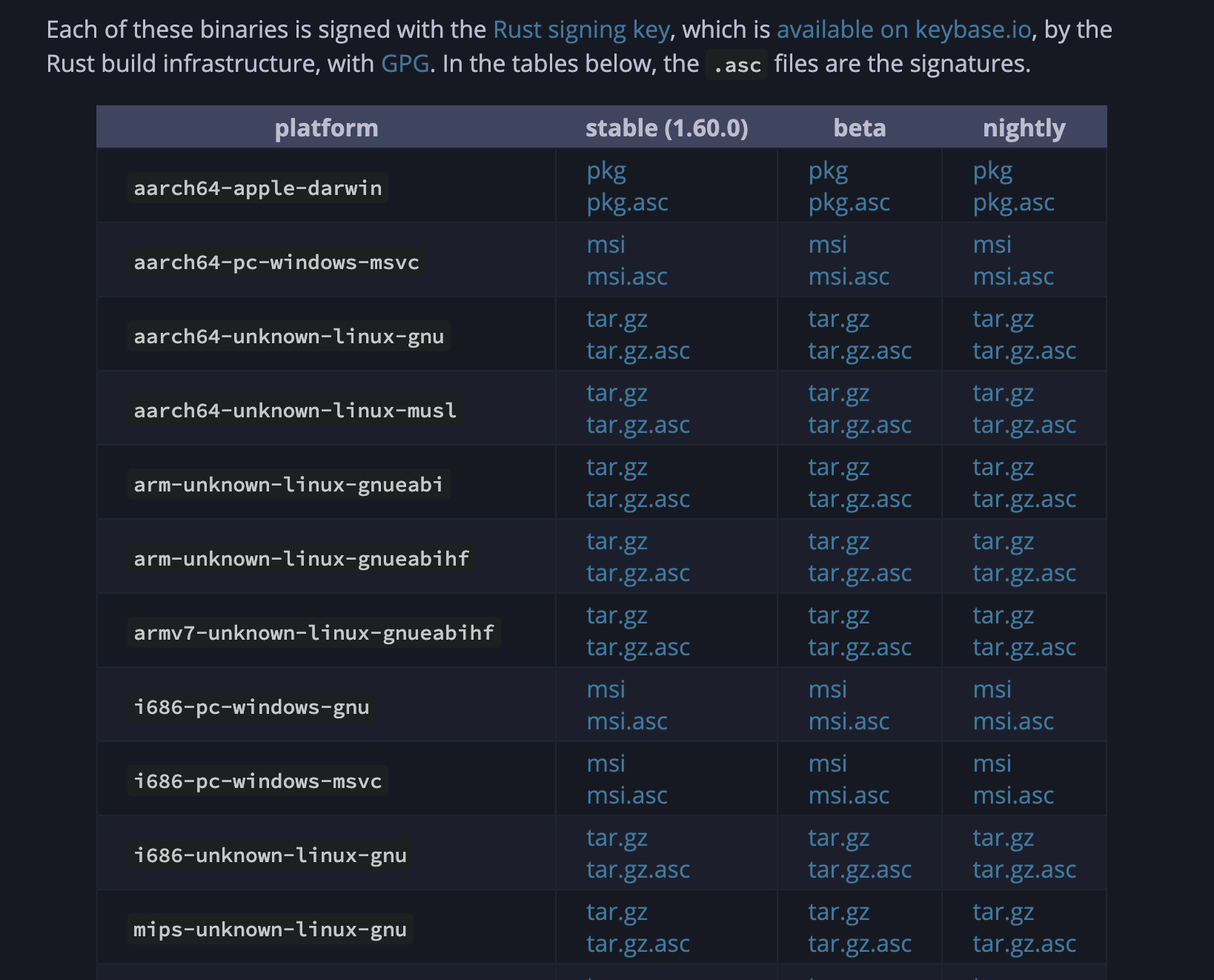The width and height of the screenshot is (1214, 980).
Task: Get stable tar.gz.asc for arm-unknown-linux-gnueabi
Action: click(x=638, y=500)
